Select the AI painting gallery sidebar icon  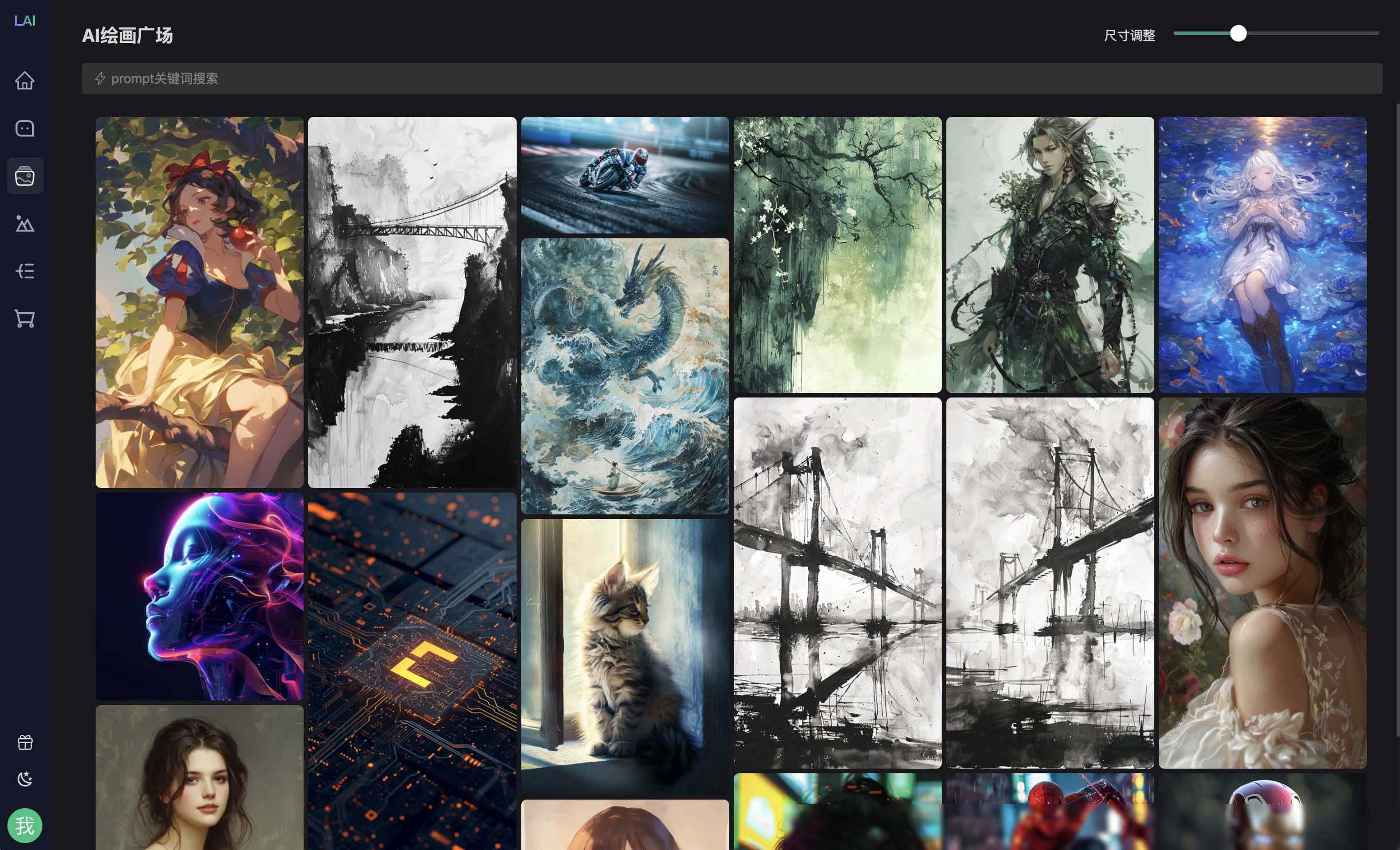tap(25, 176)
